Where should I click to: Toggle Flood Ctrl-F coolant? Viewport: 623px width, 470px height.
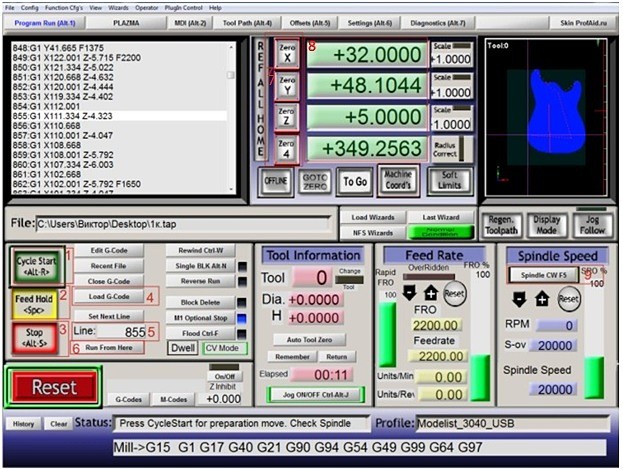pos(201,333)
